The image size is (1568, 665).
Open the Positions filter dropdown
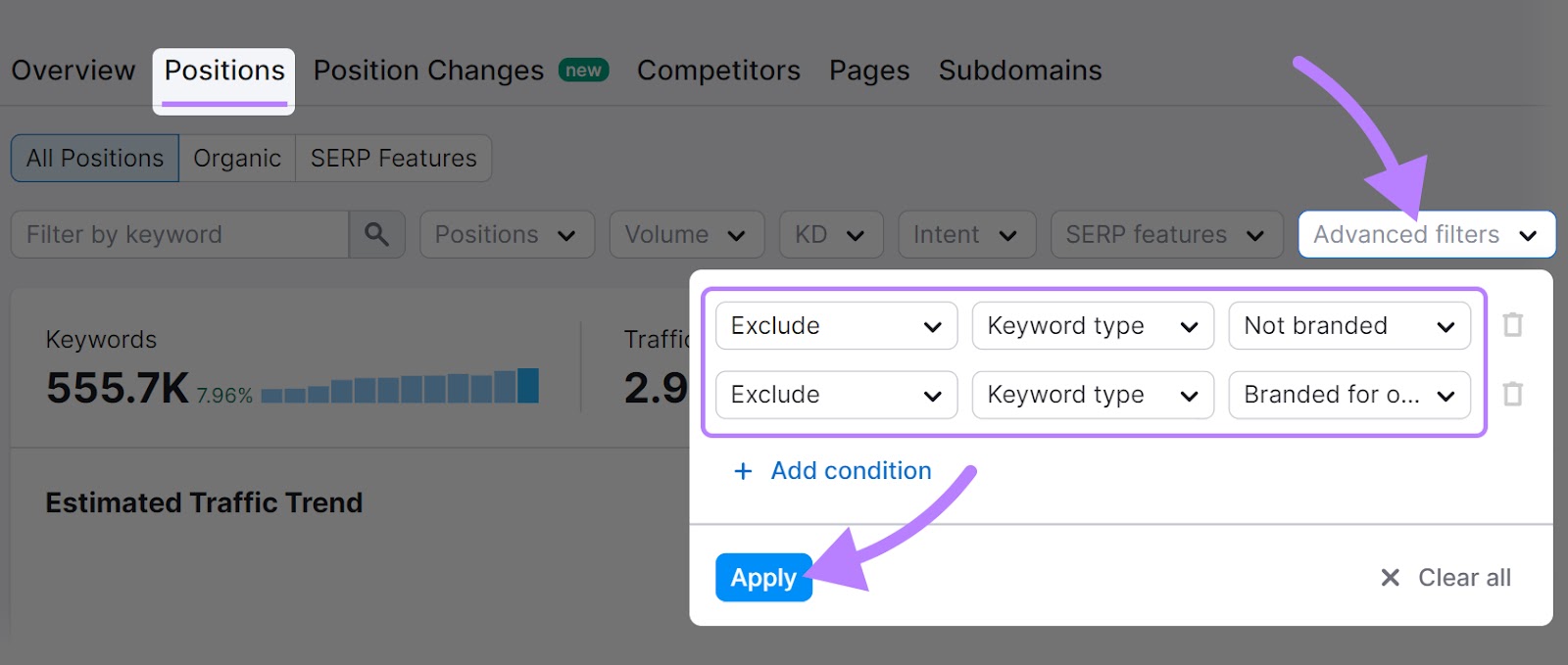[x=507, y=234]
